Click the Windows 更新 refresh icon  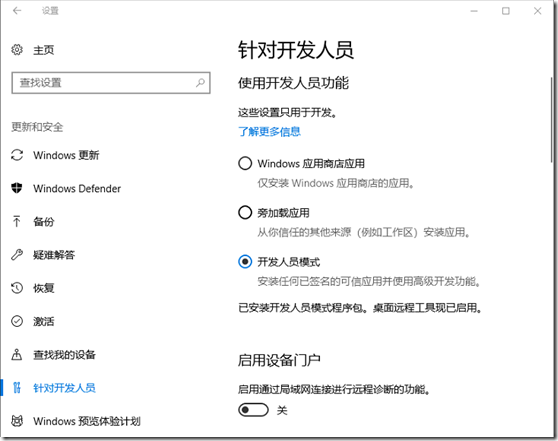coord(17,155)
